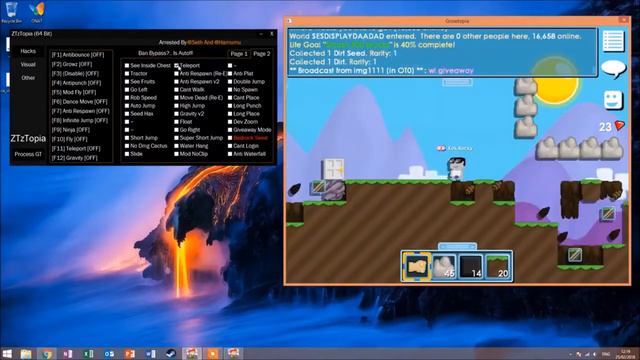640x360 pixels.
Task: Toggle the [F1] Antibounce hotkey entry
Action: coord(78,55)
